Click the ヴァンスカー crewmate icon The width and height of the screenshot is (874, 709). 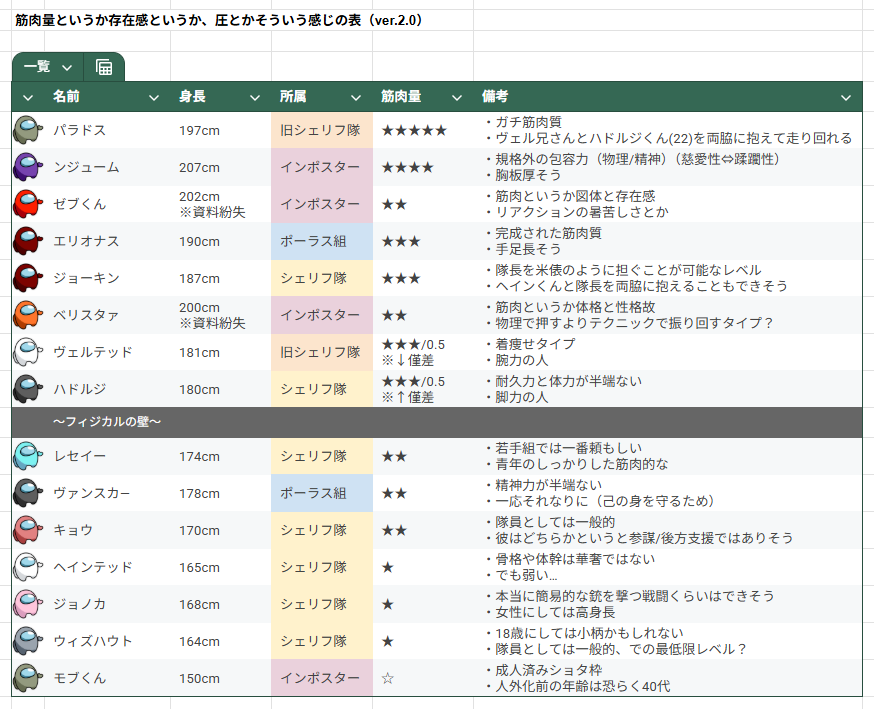28,493
